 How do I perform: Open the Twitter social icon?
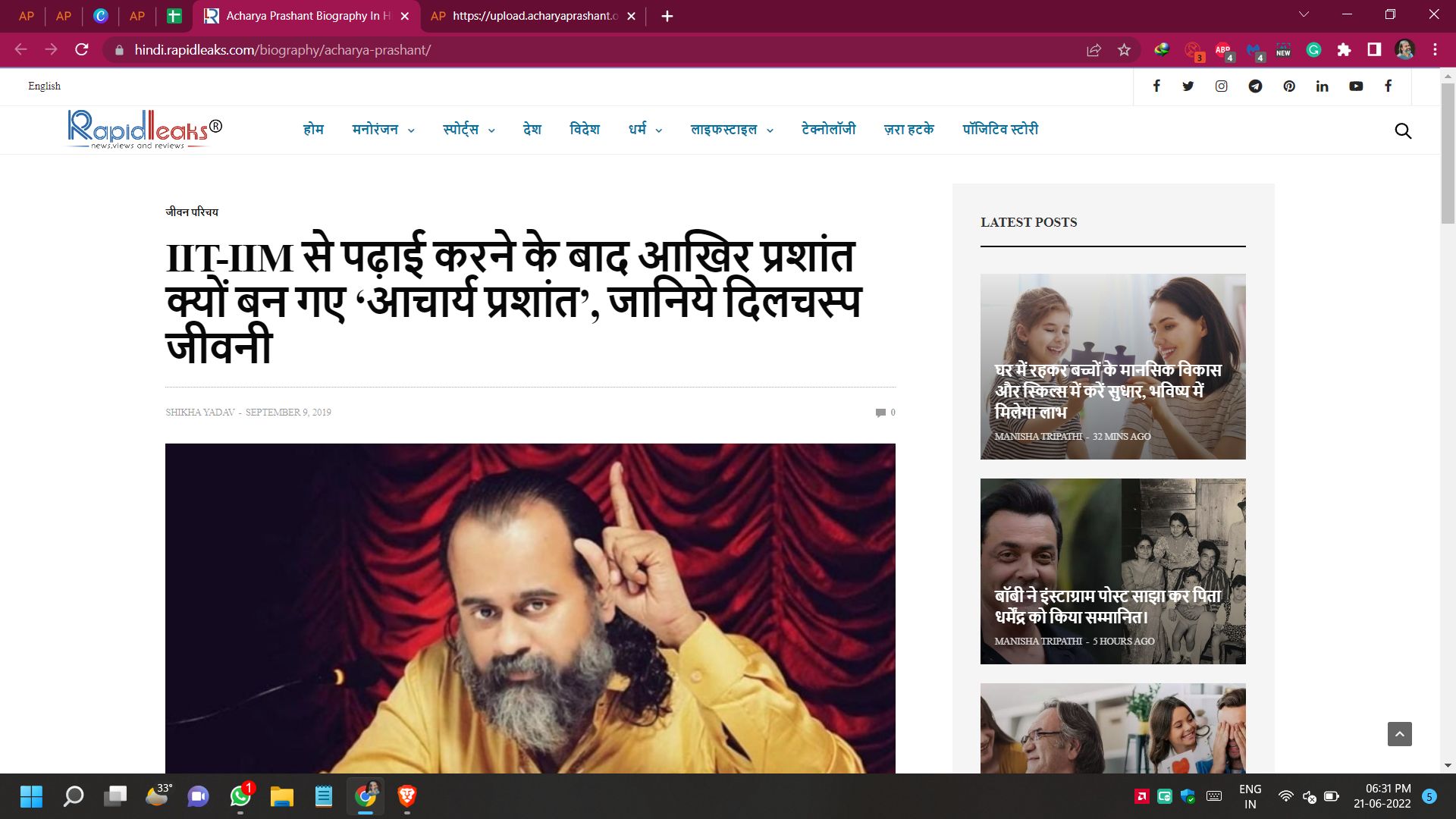pos(1188,86)
